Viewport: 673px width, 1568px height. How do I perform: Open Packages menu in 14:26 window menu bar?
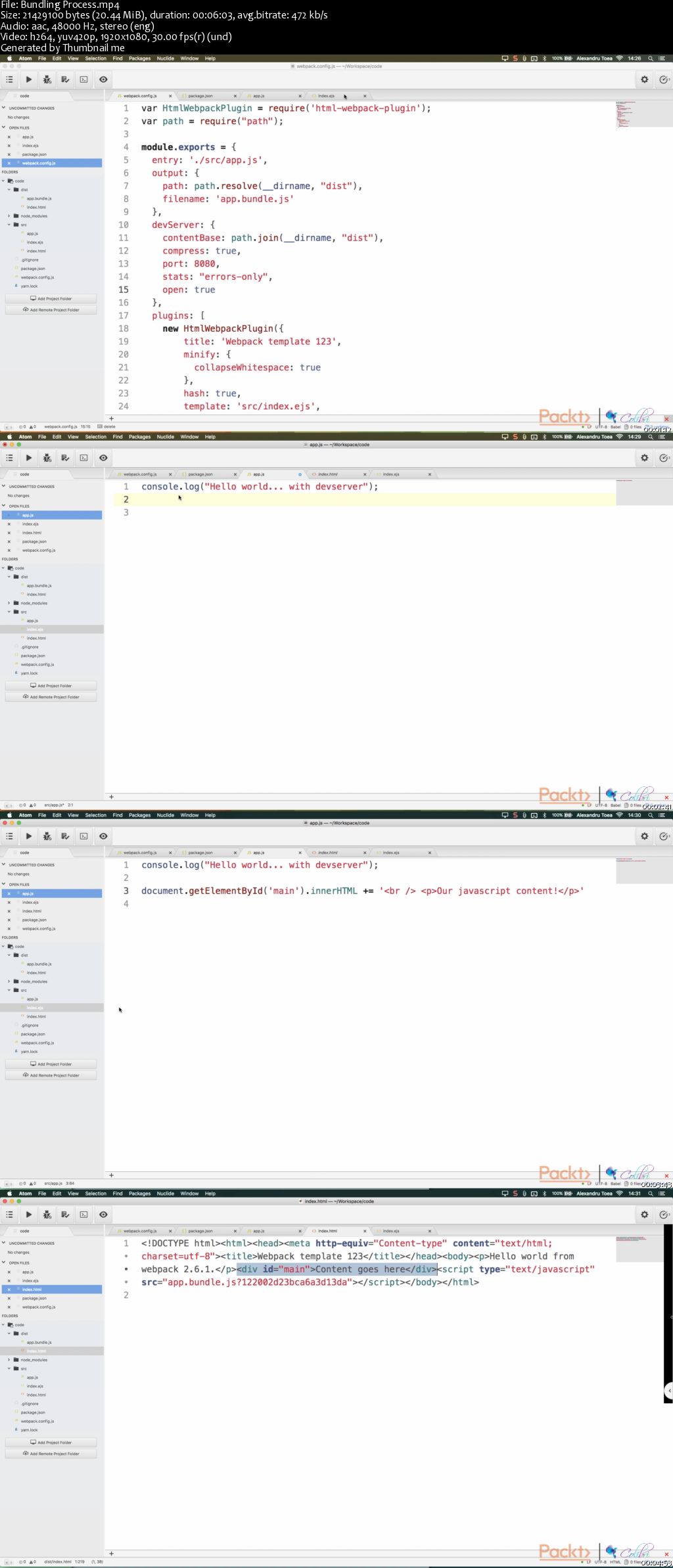[x=140, y=58]
